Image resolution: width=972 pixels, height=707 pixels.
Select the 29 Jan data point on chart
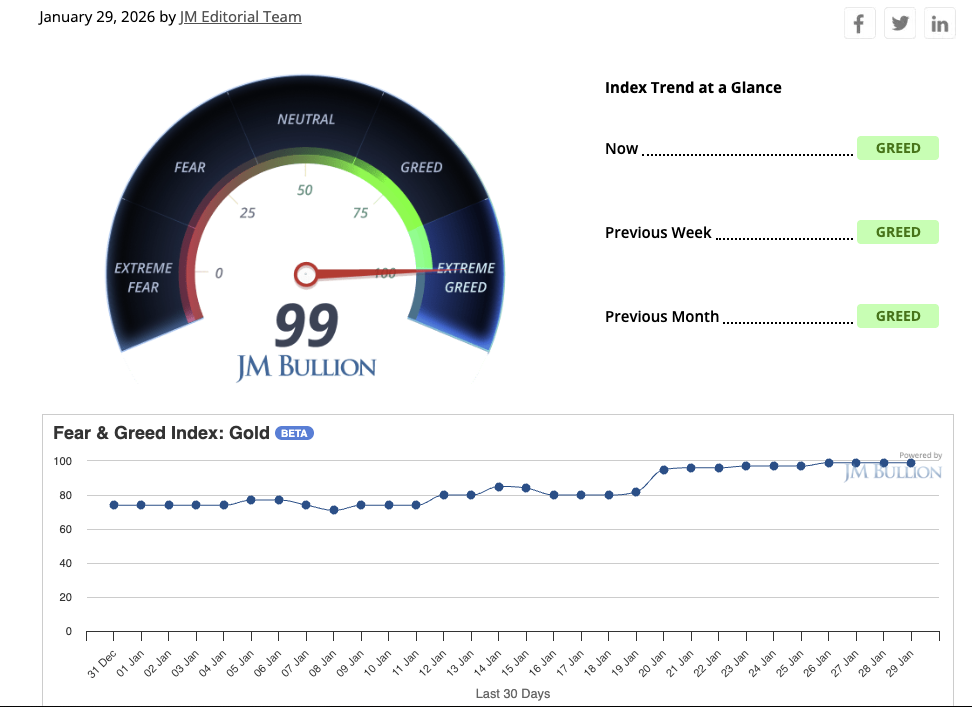(911, 463)
